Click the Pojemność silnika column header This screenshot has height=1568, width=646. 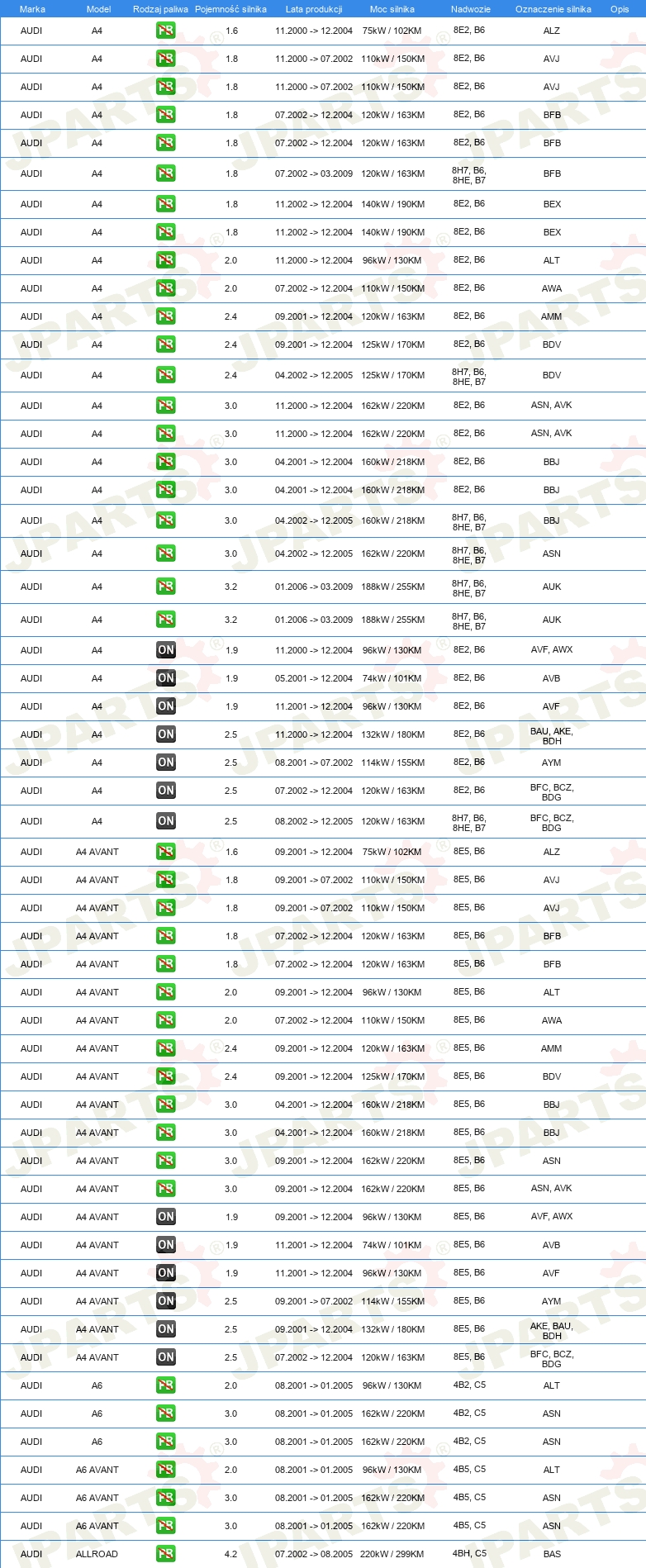(x=230, y=9)
